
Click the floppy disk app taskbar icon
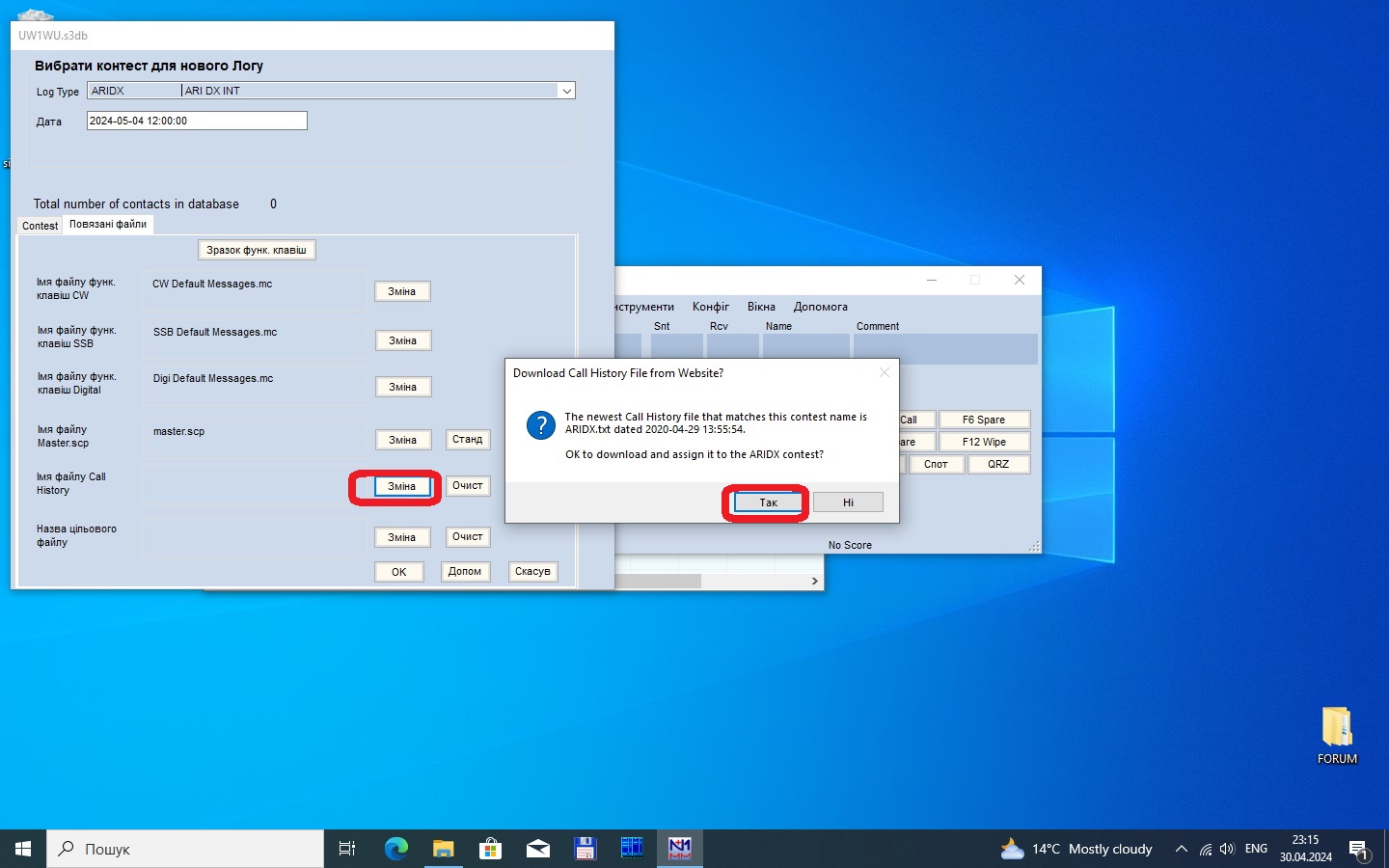pos(585,849)
